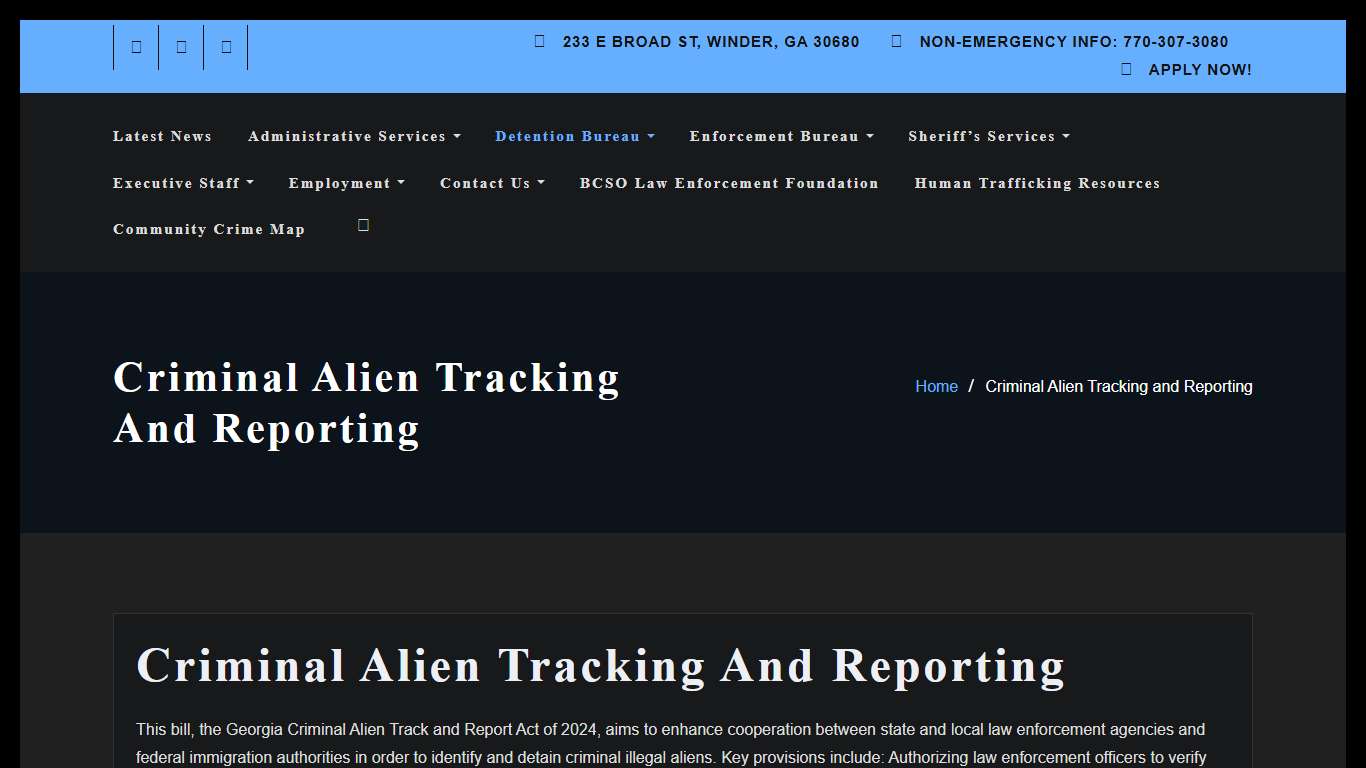This screenshot has height=768, width=1366.
Task: Navigate to Human Trafficking Resources
Action: [x=1037, y=183]
